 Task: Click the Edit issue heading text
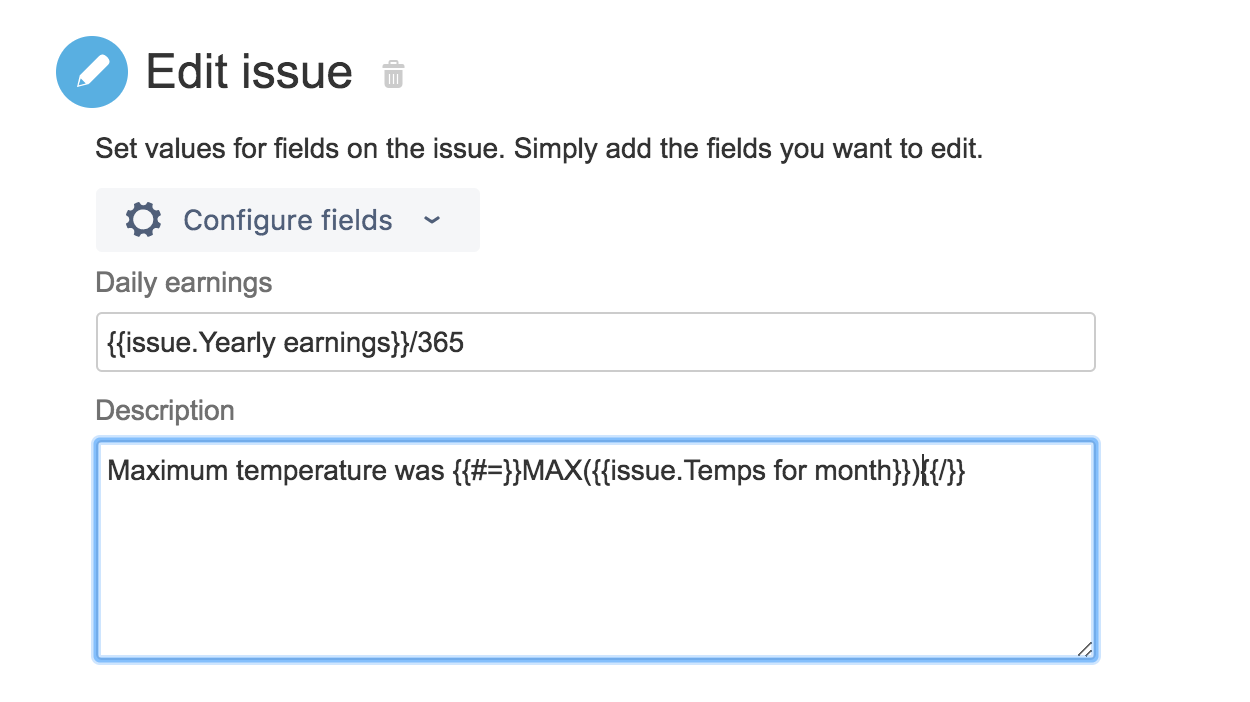click(x=249, y=72)
